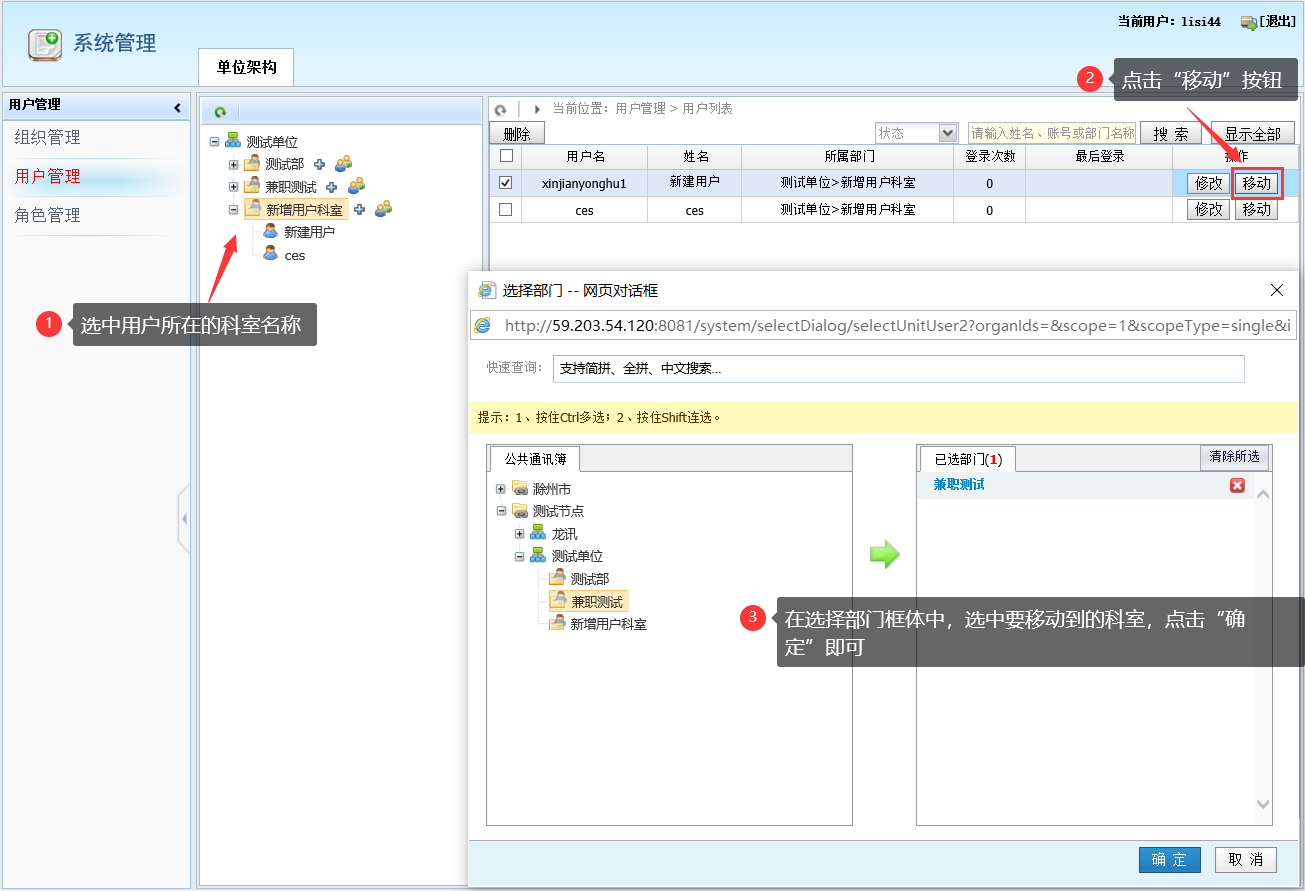
Task: Collapse the 测试单位 node in dialog tree
Action: (520, 556)
